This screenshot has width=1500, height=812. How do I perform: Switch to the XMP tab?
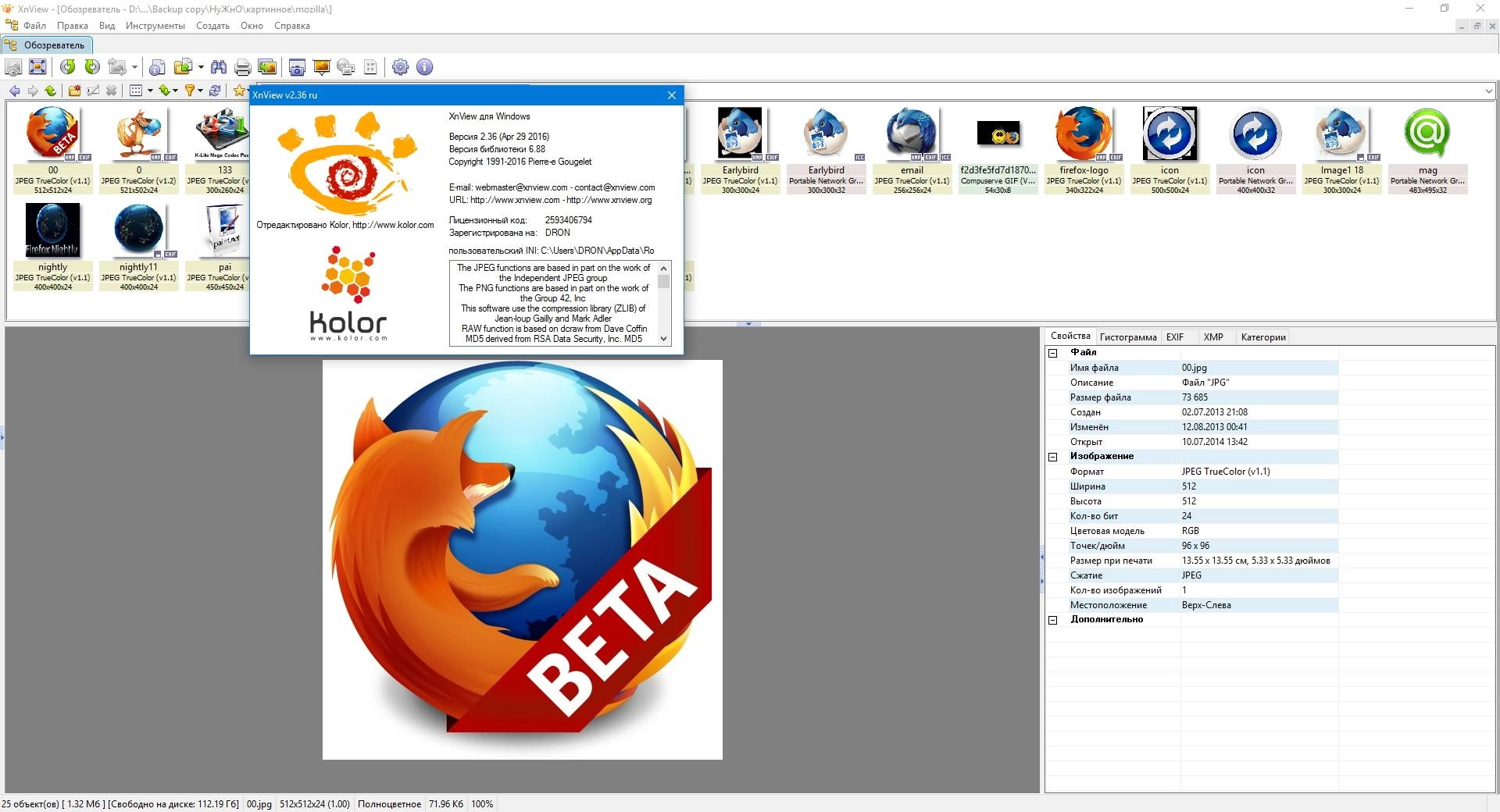point(1213,337)
